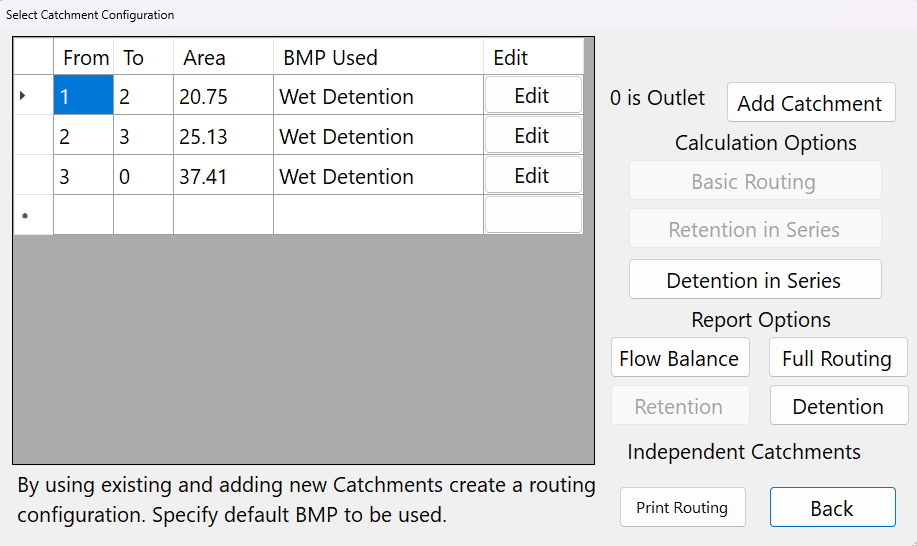Edit catchment 3 with area 37.41
Screen dimensions: 917x546
[x=532, y=176]
